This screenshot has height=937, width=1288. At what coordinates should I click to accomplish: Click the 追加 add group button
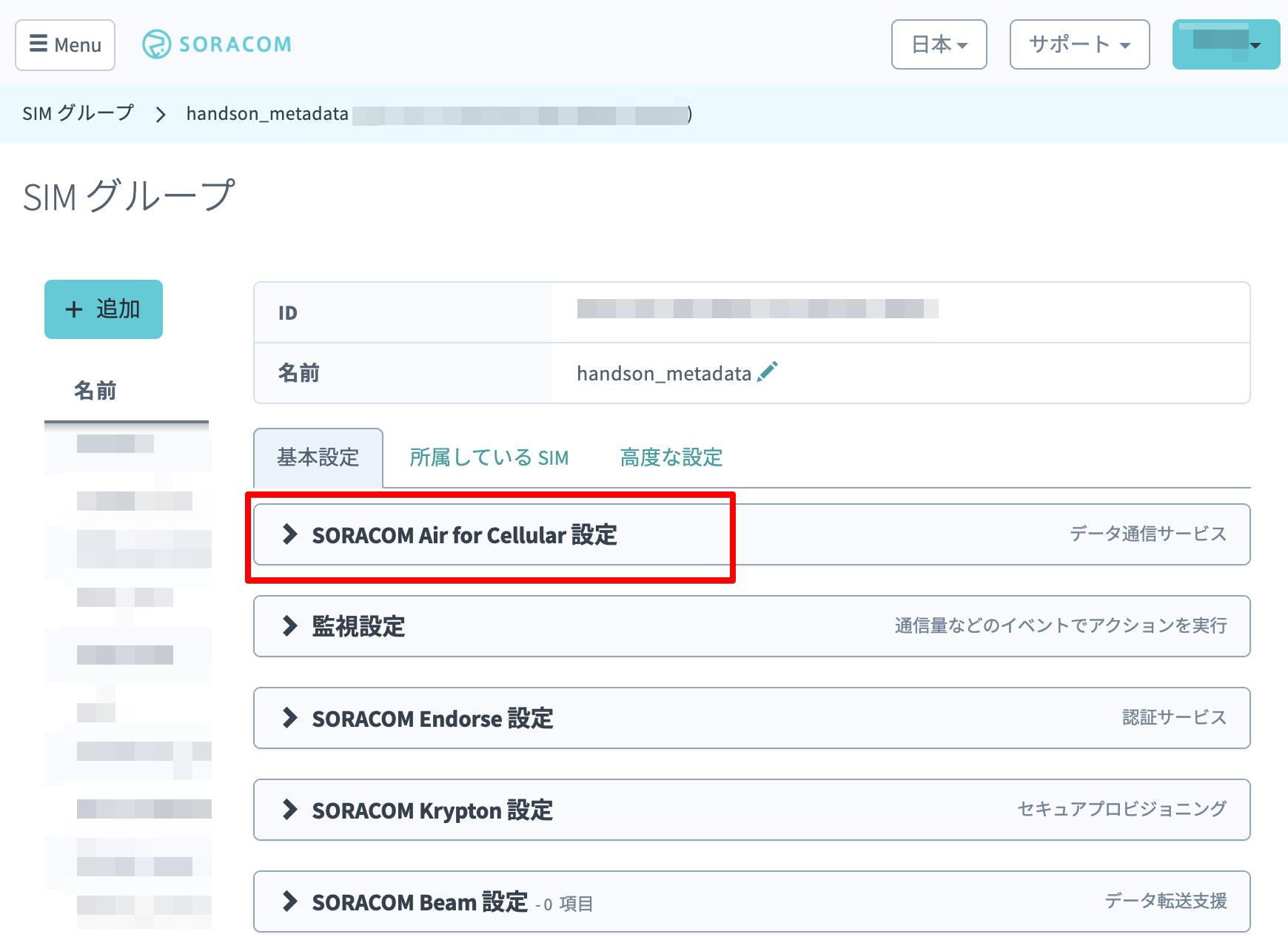coord(104,309)
